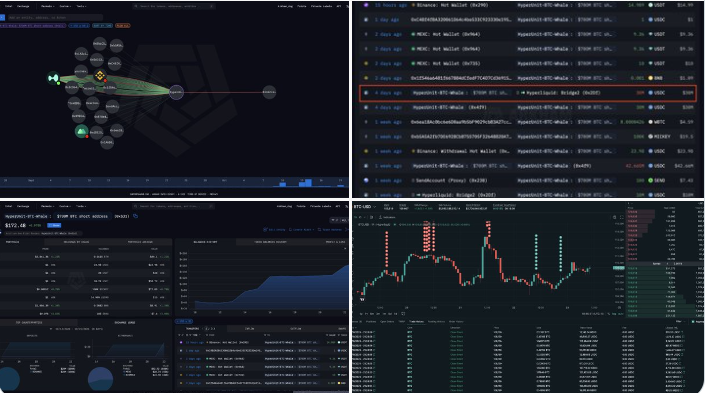Open the BTC-USD pair selector dropdown
The image size is (706, 393).
(365, 207)
